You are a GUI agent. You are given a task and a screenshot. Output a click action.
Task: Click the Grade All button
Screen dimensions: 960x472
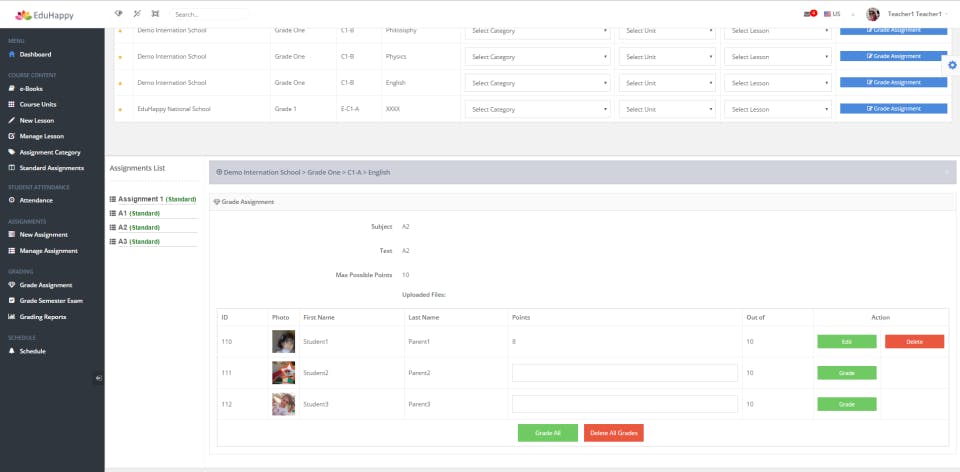547,433
